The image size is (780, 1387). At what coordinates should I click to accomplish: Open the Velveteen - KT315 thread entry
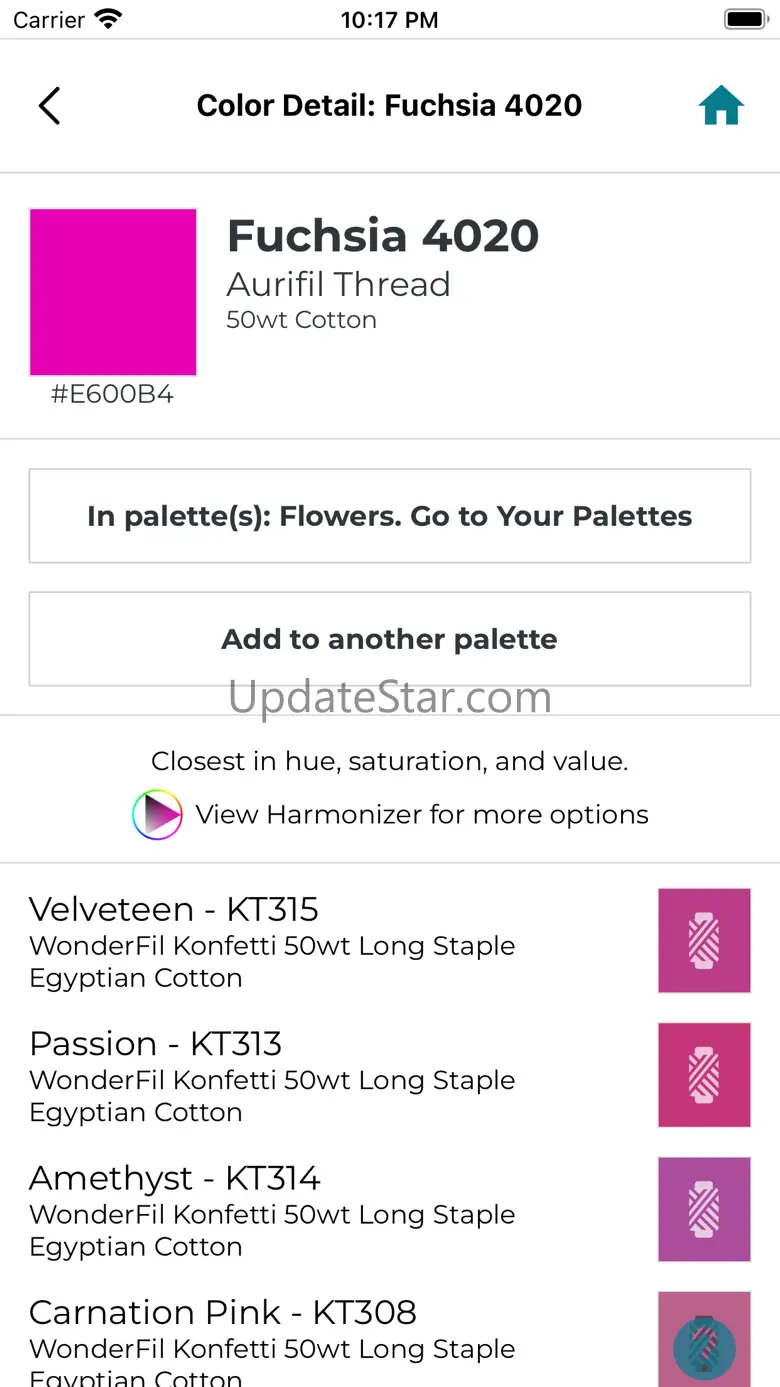(x=272, y=941)
